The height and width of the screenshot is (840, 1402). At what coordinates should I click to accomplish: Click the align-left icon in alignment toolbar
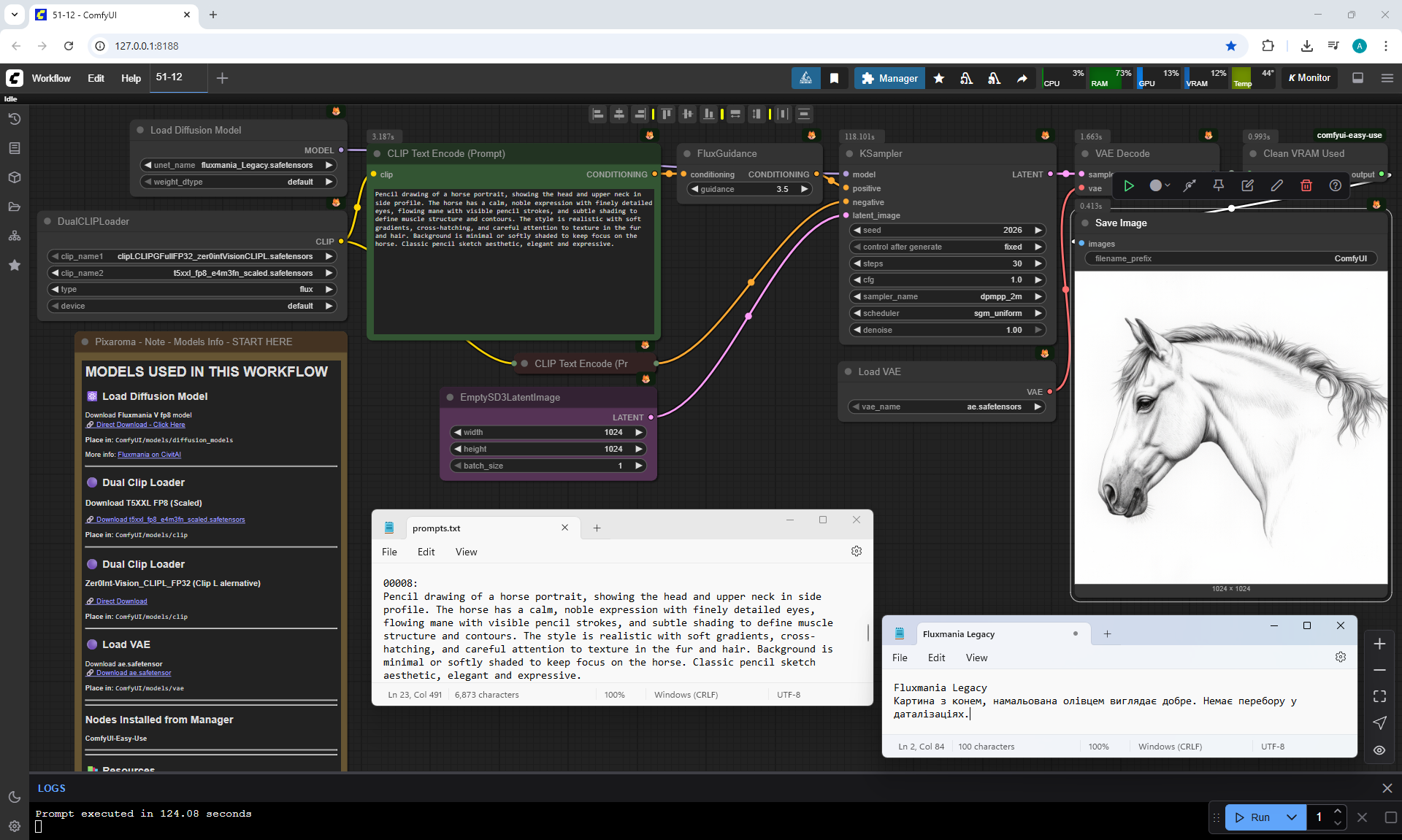(x=598, y=114)
